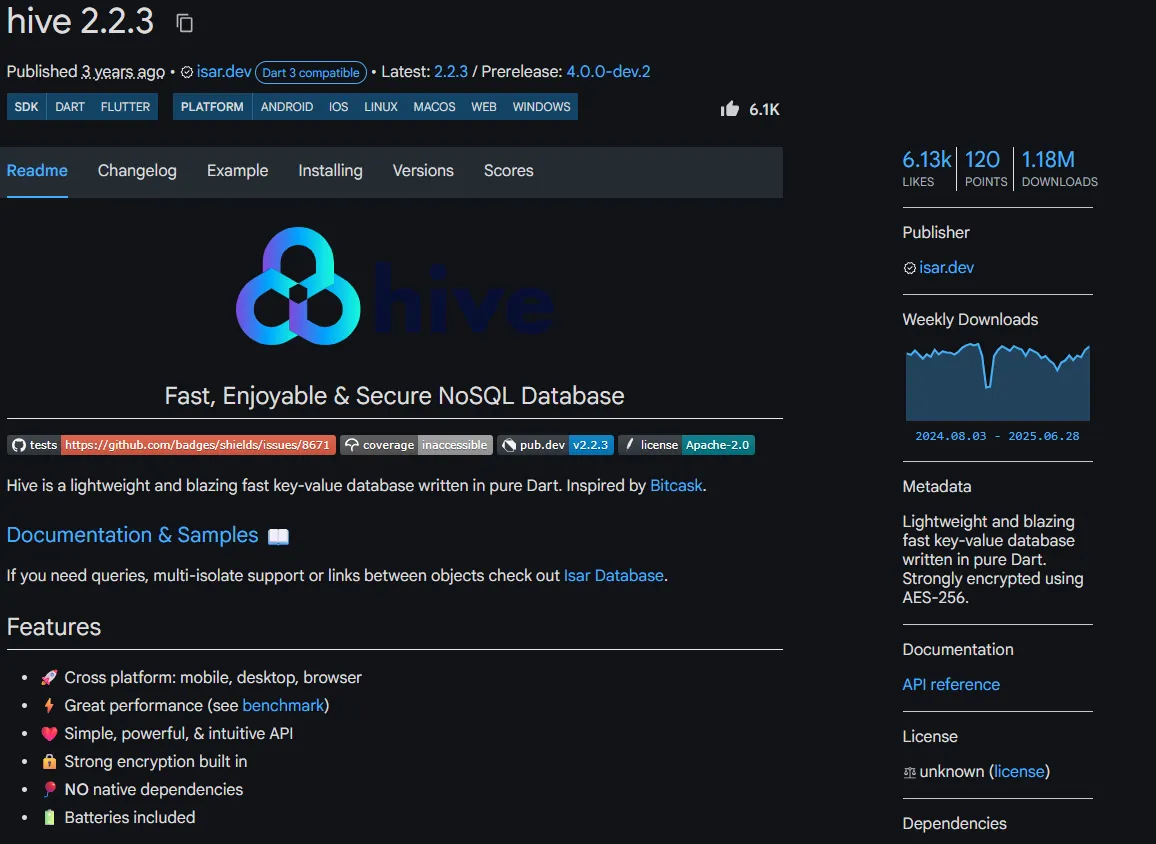Open the license Apache-2.0 badge
Viewport: 1156px width, 844px height.
click(686, 445)
